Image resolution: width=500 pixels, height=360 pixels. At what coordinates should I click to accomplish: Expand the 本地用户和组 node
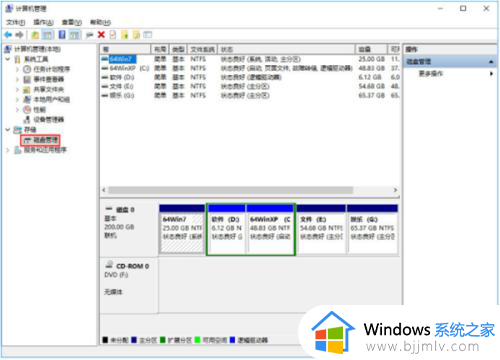[x=18, y=99]
